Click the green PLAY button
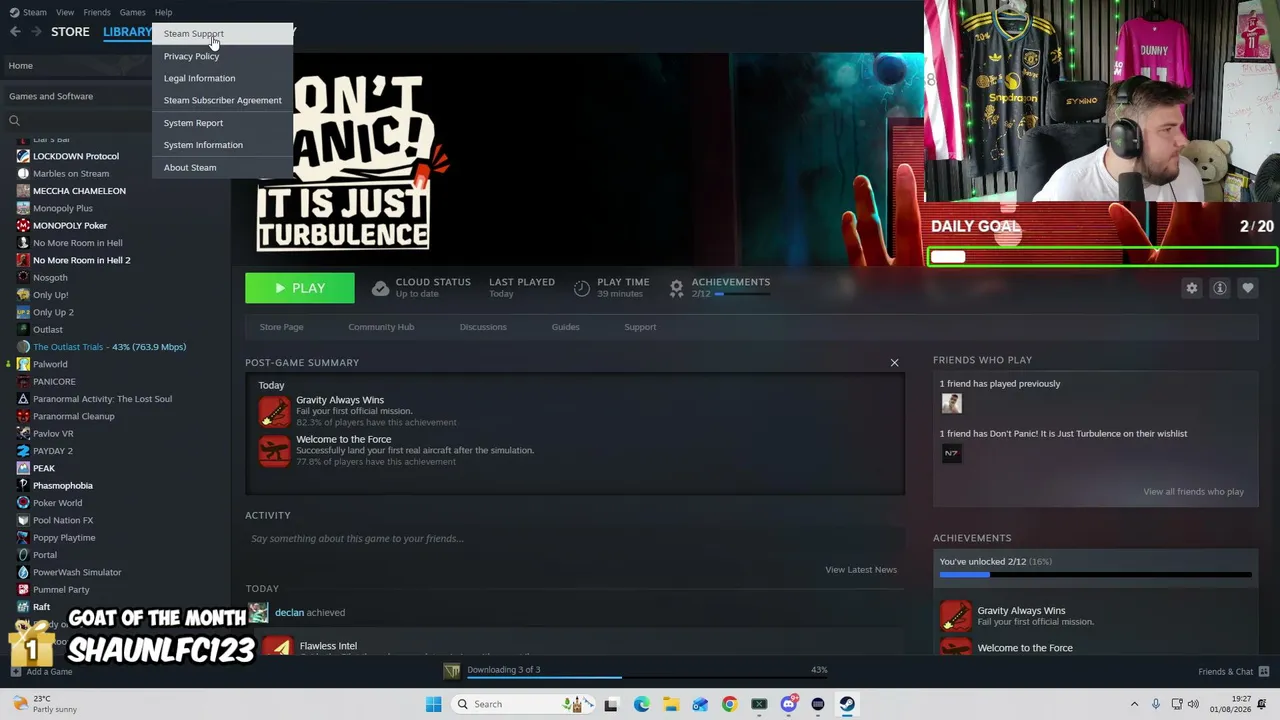 [x=300, y=288]
